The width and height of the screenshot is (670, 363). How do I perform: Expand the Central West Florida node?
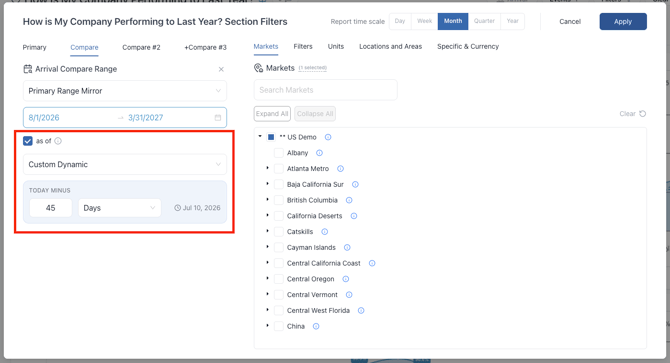tap(267, 310)
